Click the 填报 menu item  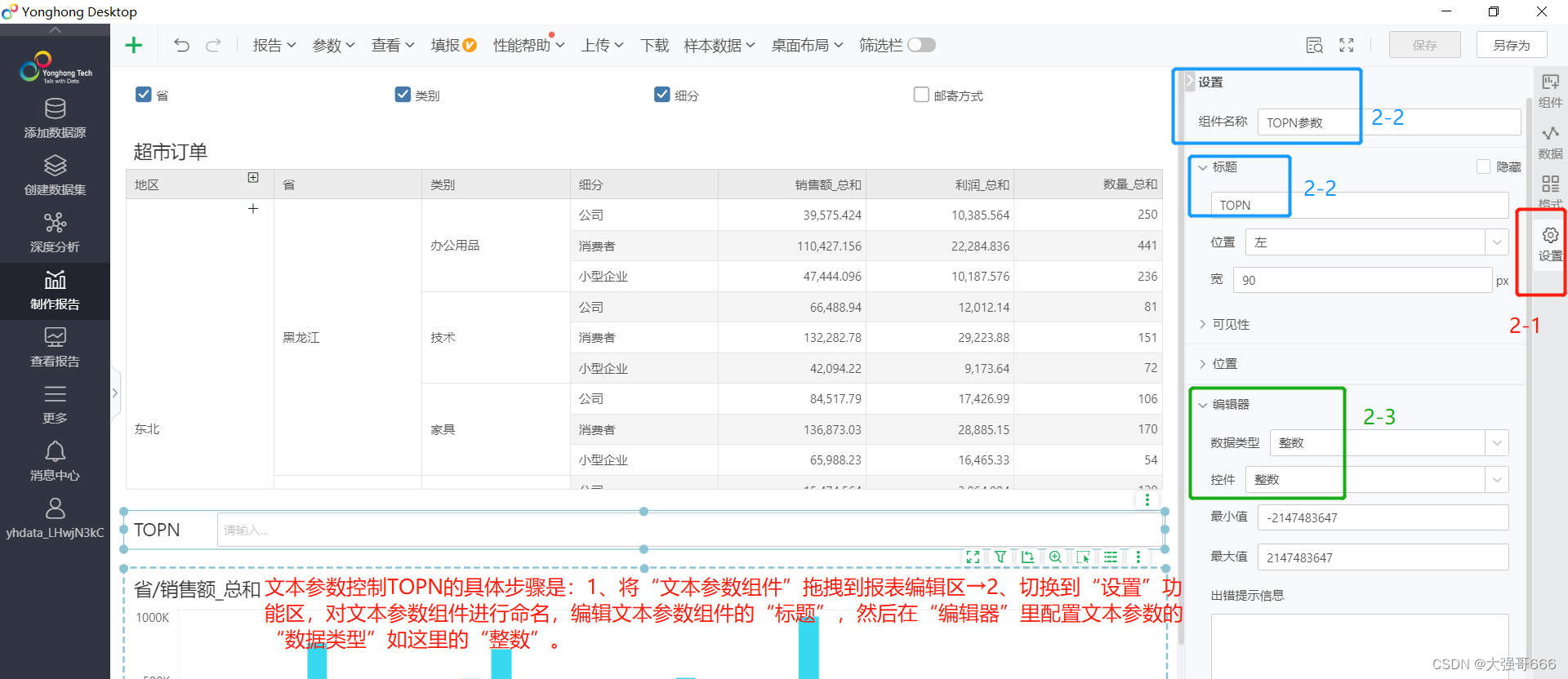[x=453, y=46]
